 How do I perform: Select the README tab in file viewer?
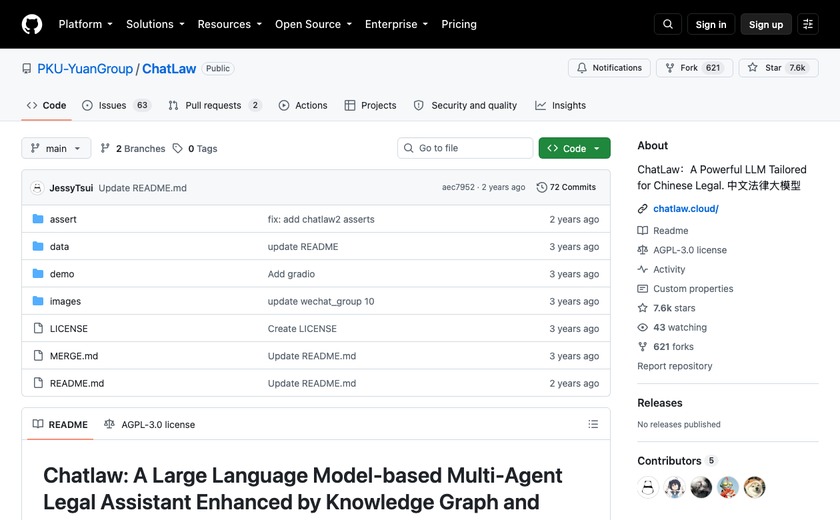tap(60, 424)
